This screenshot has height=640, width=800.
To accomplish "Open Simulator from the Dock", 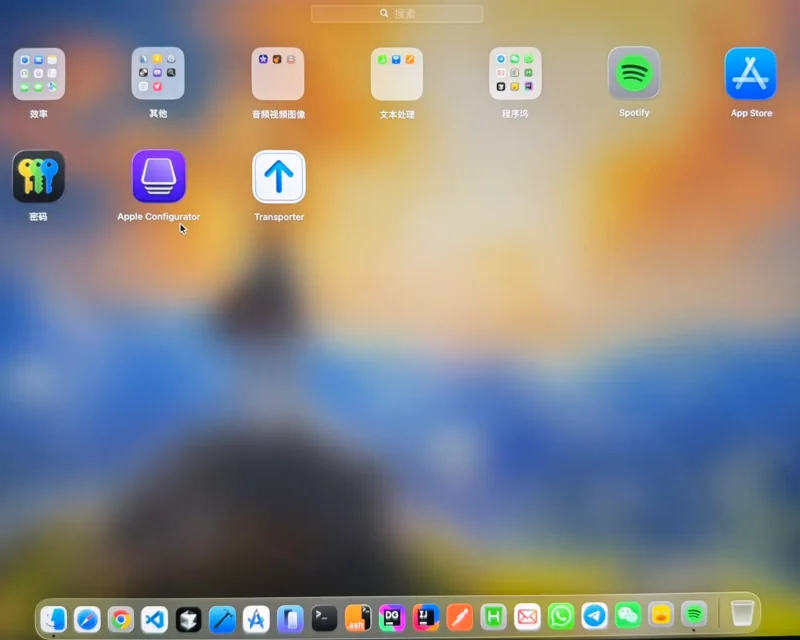I will pos(290,619).
